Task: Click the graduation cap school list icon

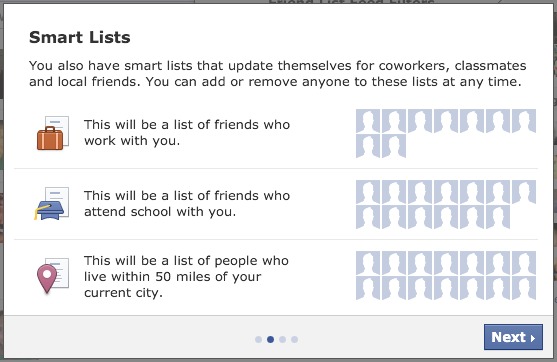Action: click(x=52, y=204)
